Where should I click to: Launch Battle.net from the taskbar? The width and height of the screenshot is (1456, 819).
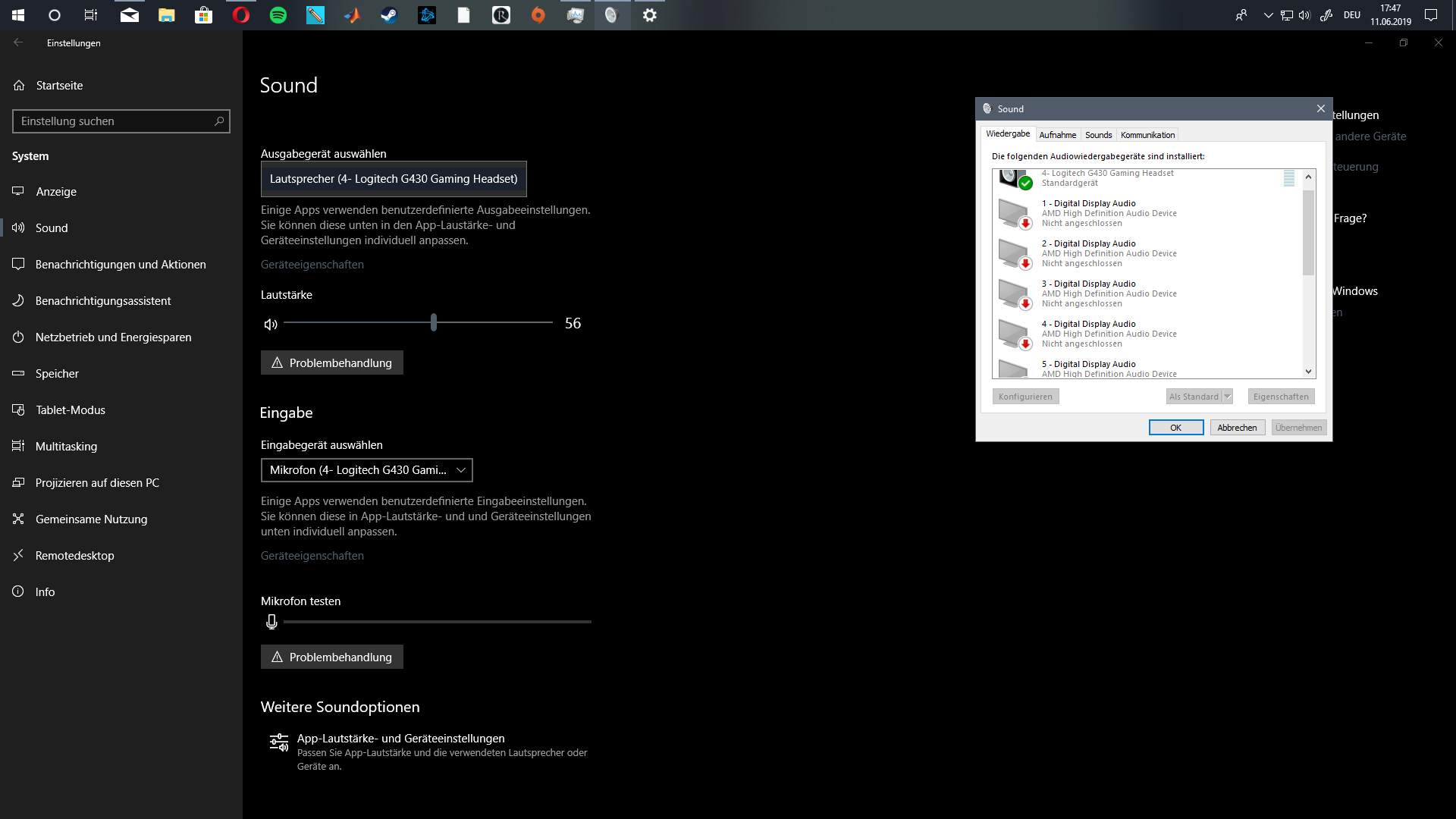coord(427,14)
